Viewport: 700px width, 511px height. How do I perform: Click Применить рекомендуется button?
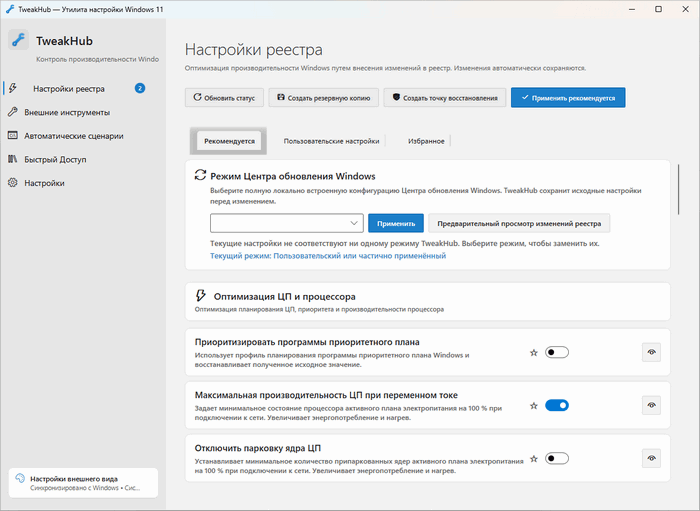point(568,97)
